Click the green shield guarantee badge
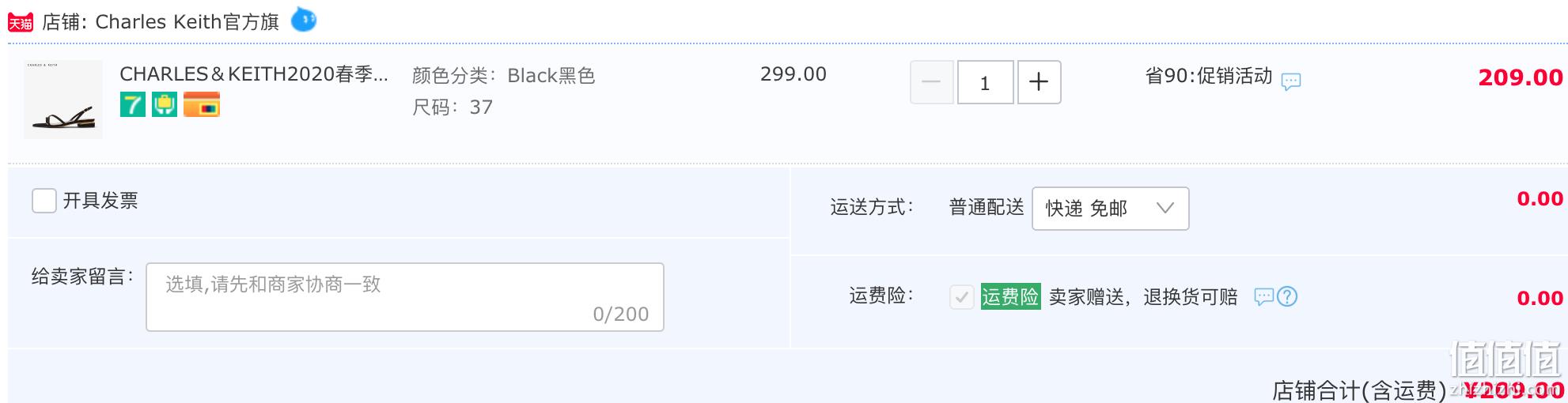 pyautogui.click(x=165, y=104)
